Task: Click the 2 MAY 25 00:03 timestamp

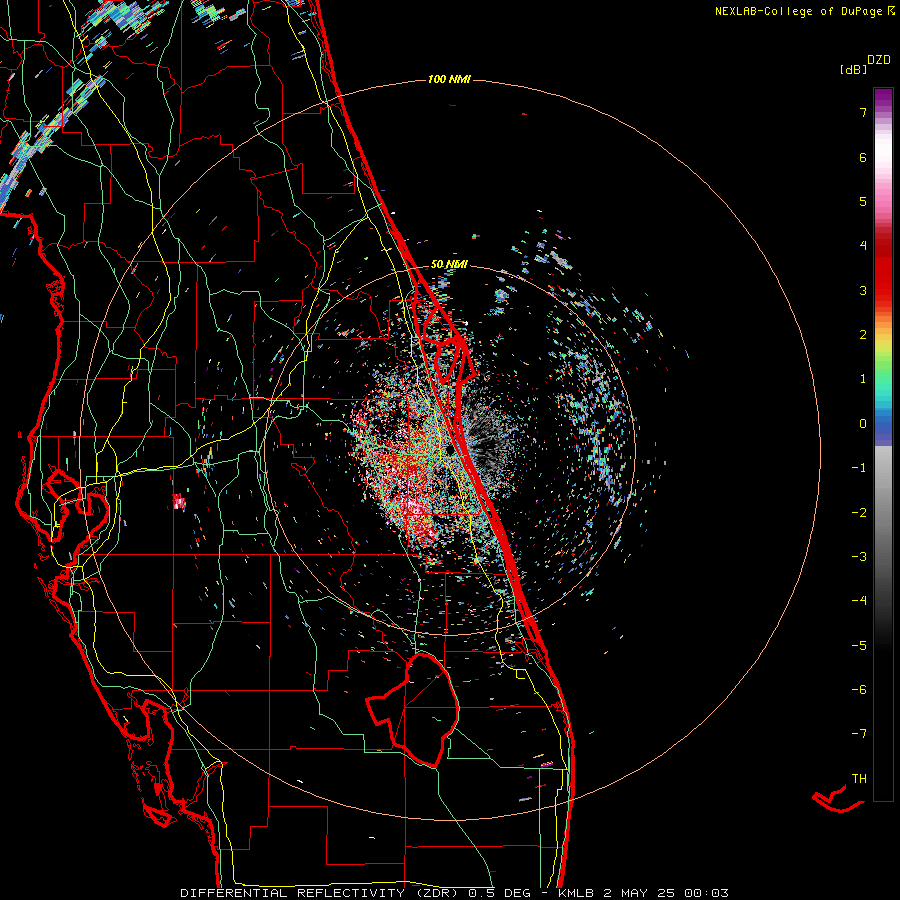Action: coord(666,893)
